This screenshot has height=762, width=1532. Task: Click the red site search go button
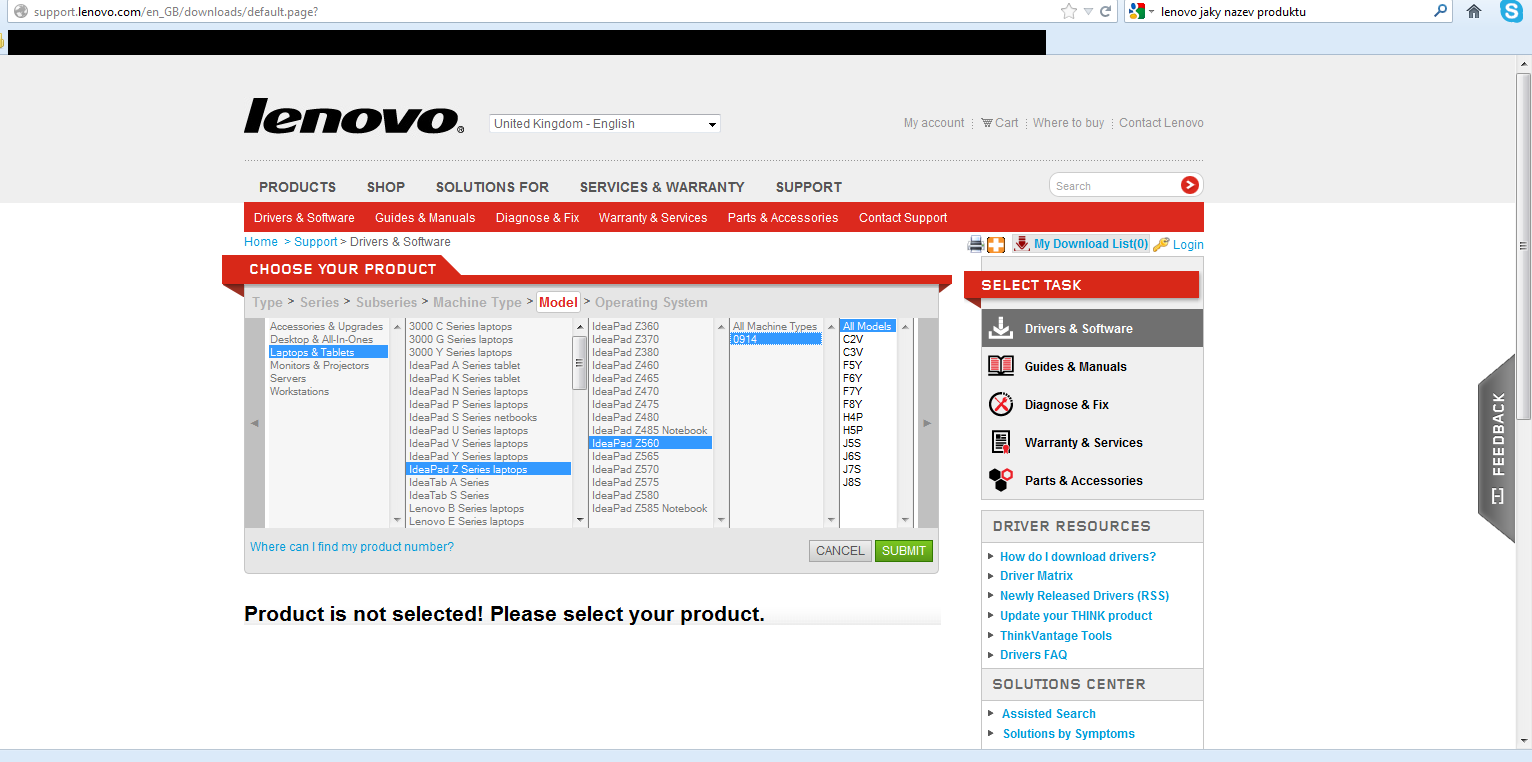click(x=1189, y=185)
